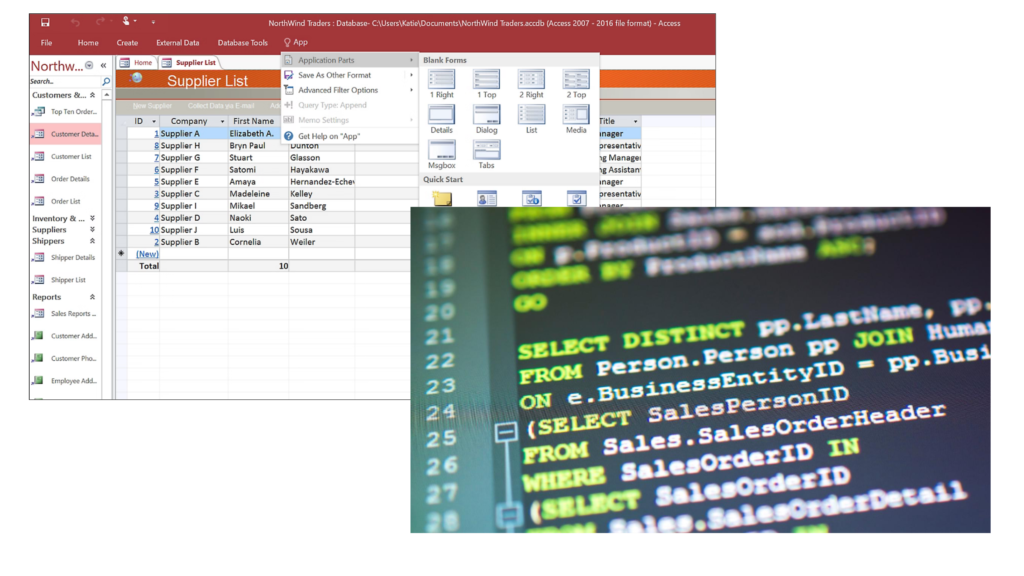Viewport: 1024px width, 576px height.
Task: Switch to the Create ribbon tab
Action: pyautogui.click(x=127, y=42)
